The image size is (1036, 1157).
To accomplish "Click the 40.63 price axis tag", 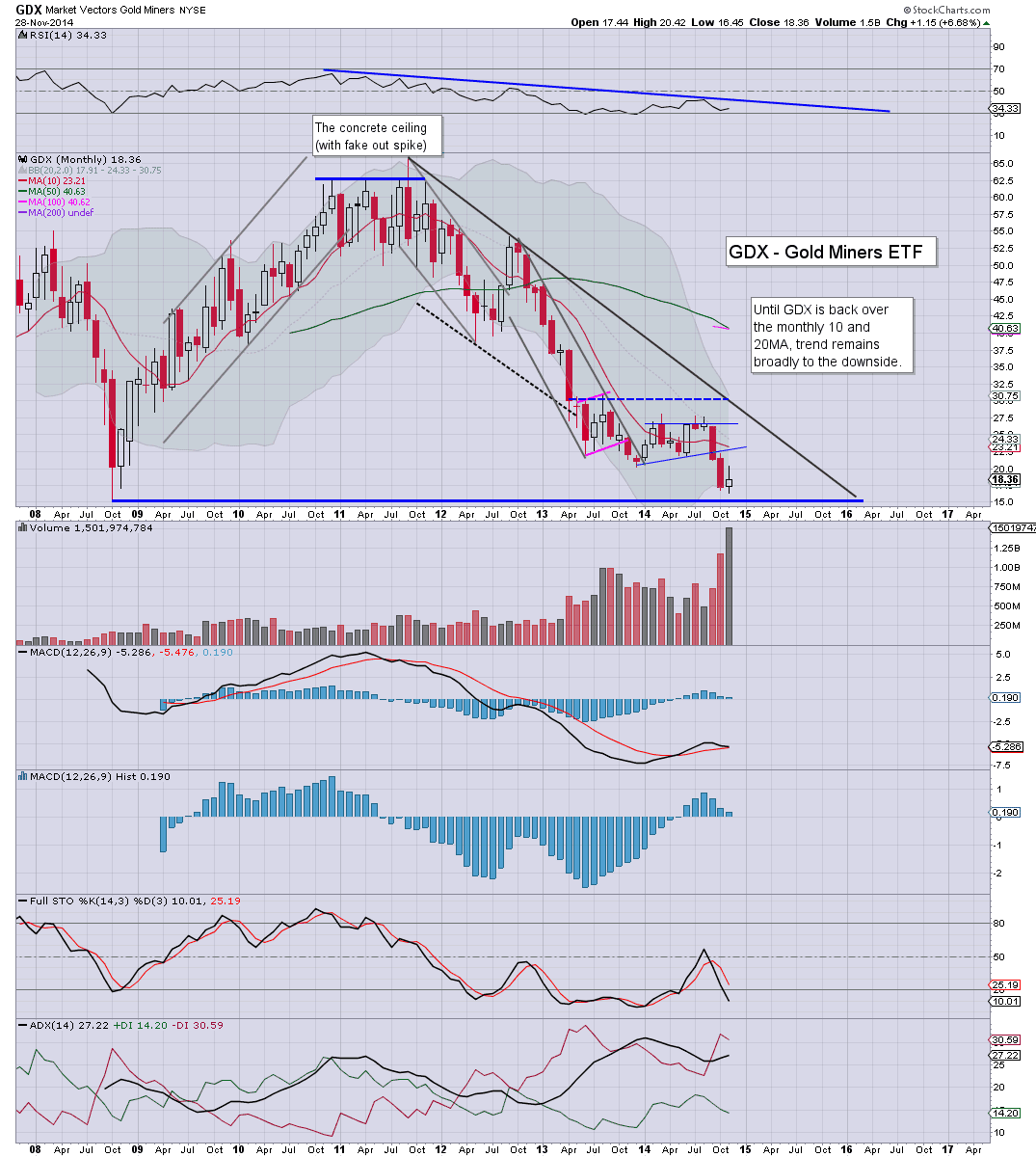I will pyautogui.click(x=1004, y=328).
